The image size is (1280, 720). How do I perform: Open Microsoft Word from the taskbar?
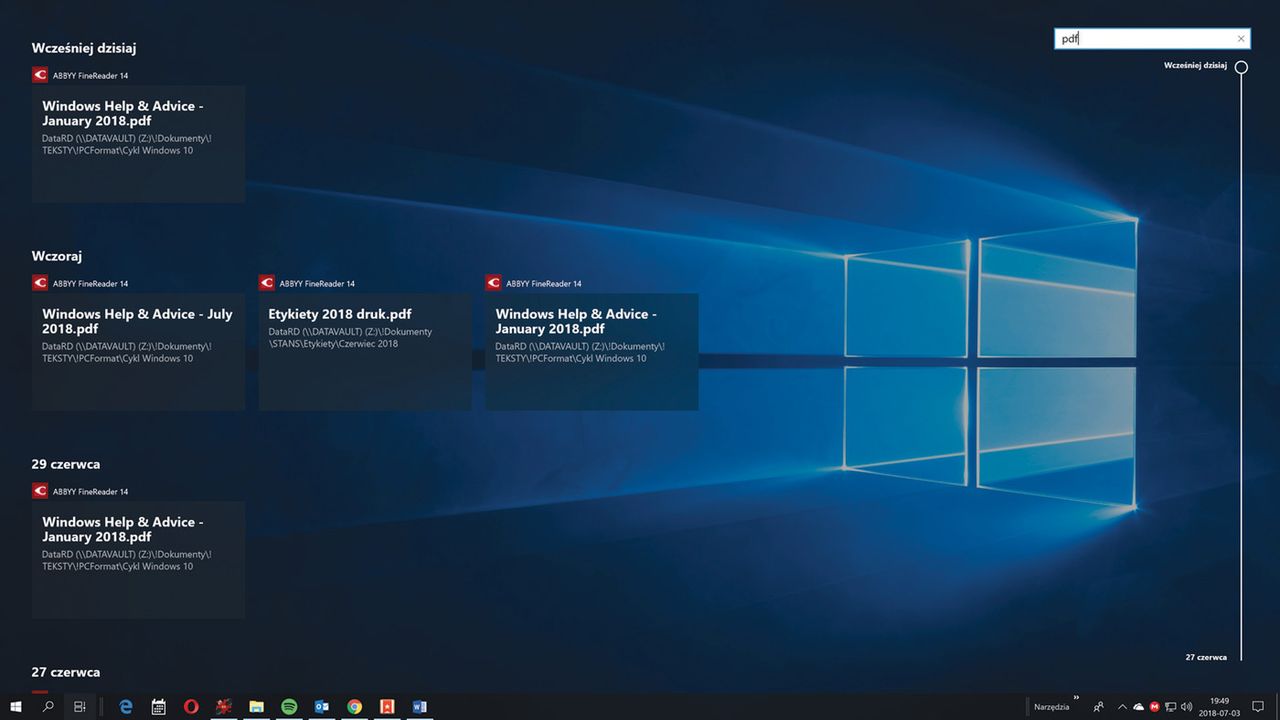(420, 706)
